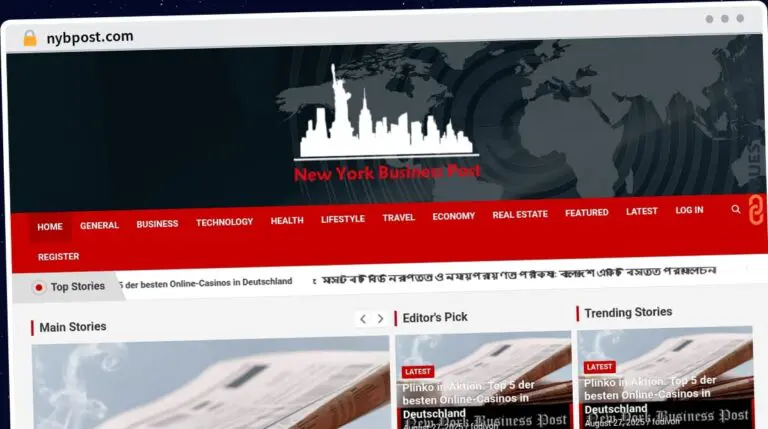Open ticker headline about Online-Casinos in Deutschland
The width and height of the screenshot is (768, 429).
click(x=206, y=283)
